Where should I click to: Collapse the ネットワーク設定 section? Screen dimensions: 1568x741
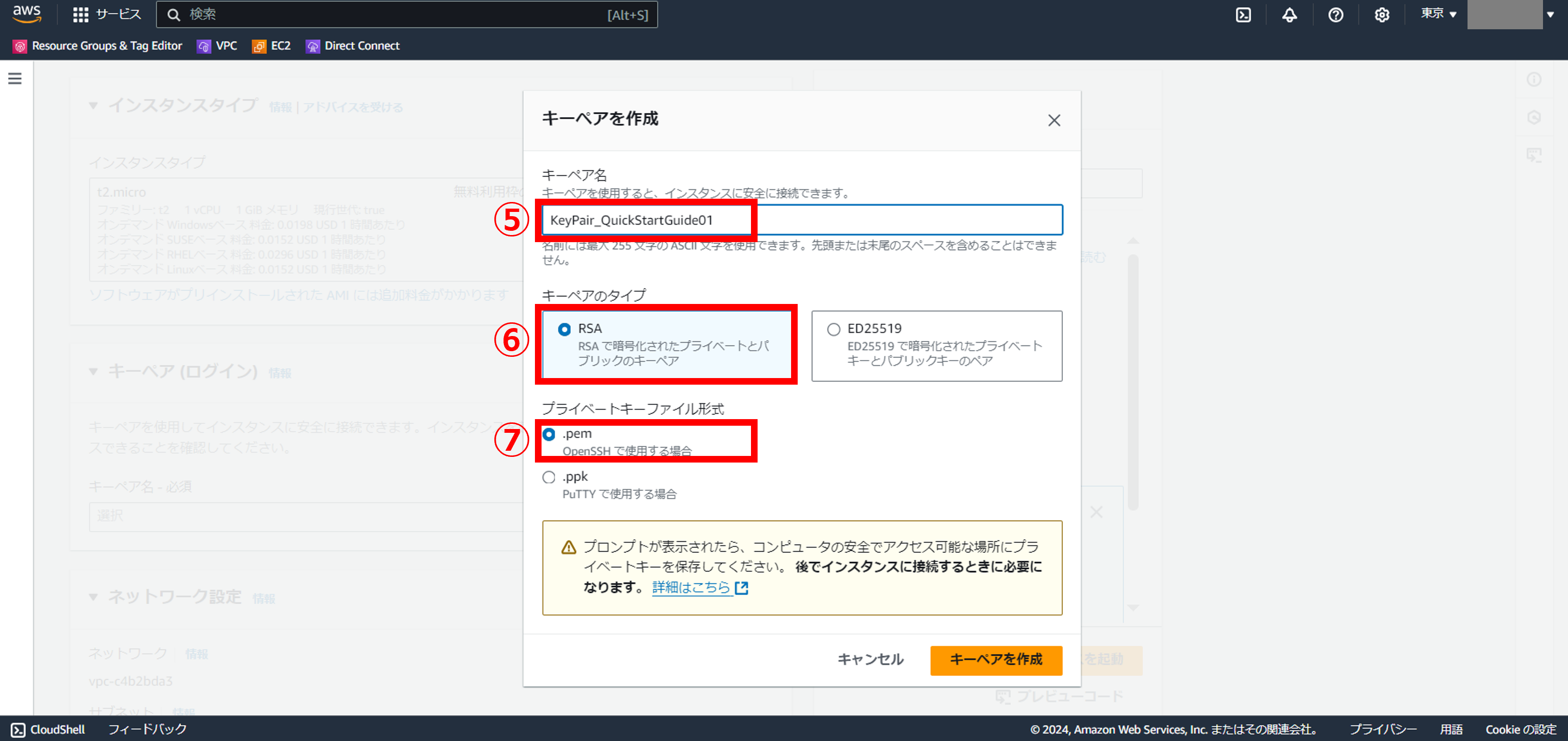point(93,597)
